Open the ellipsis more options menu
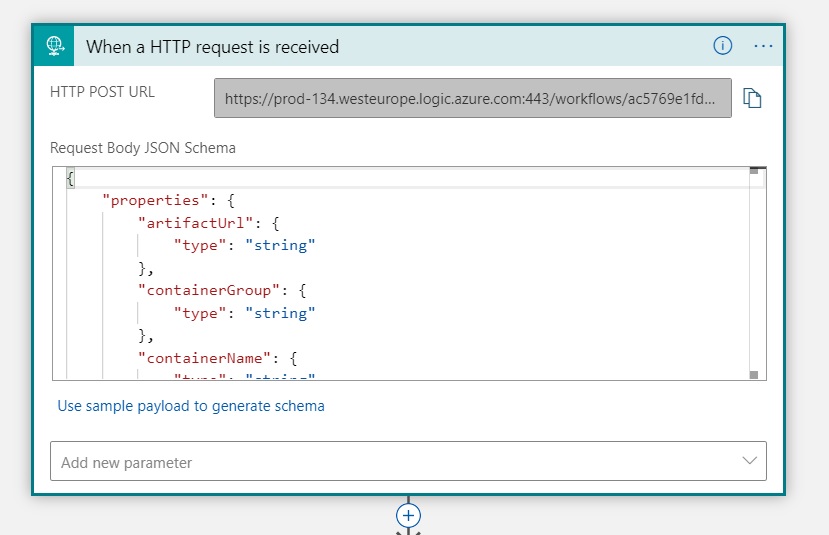 tap(763, 46)
